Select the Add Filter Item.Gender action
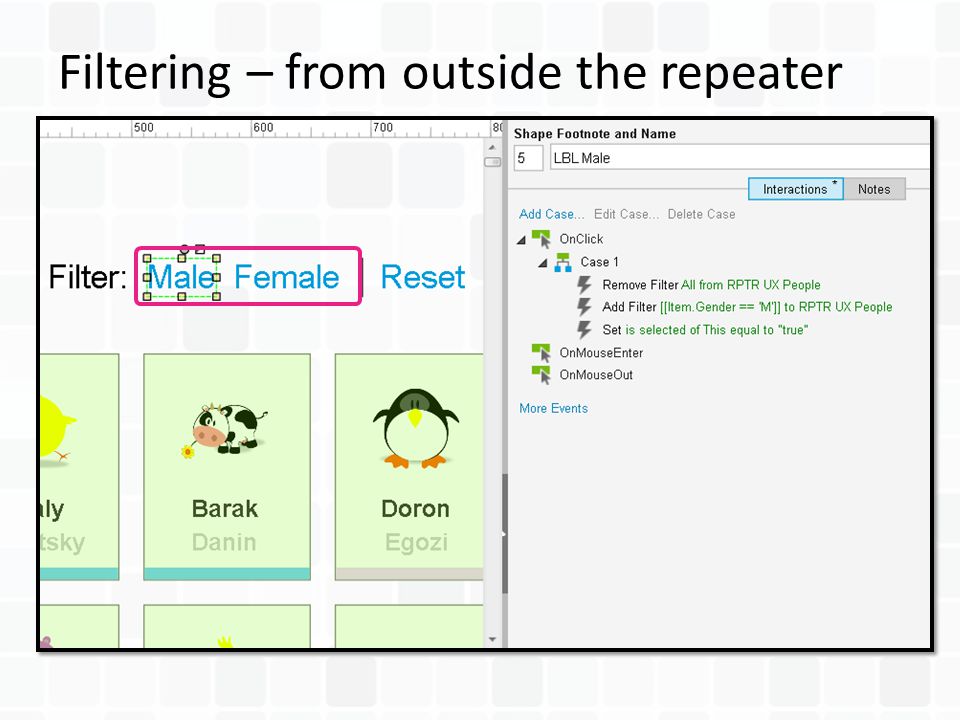960x720 pixels. pos(747,307)
